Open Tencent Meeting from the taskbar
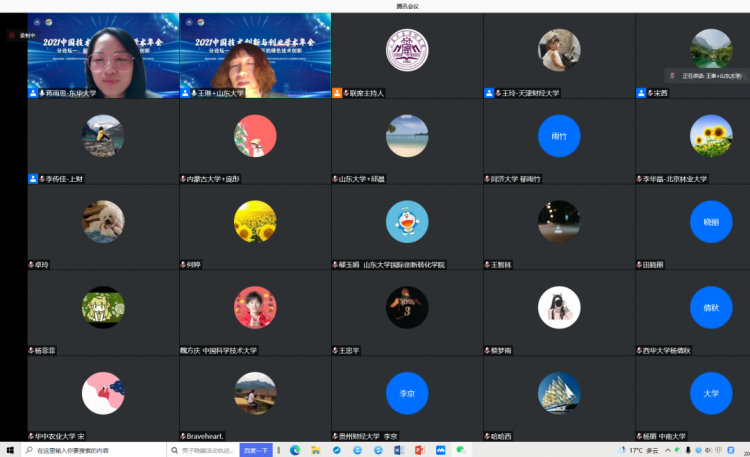Image resolution: width=750 pixels, height=457 pixels. click(441, 450)
